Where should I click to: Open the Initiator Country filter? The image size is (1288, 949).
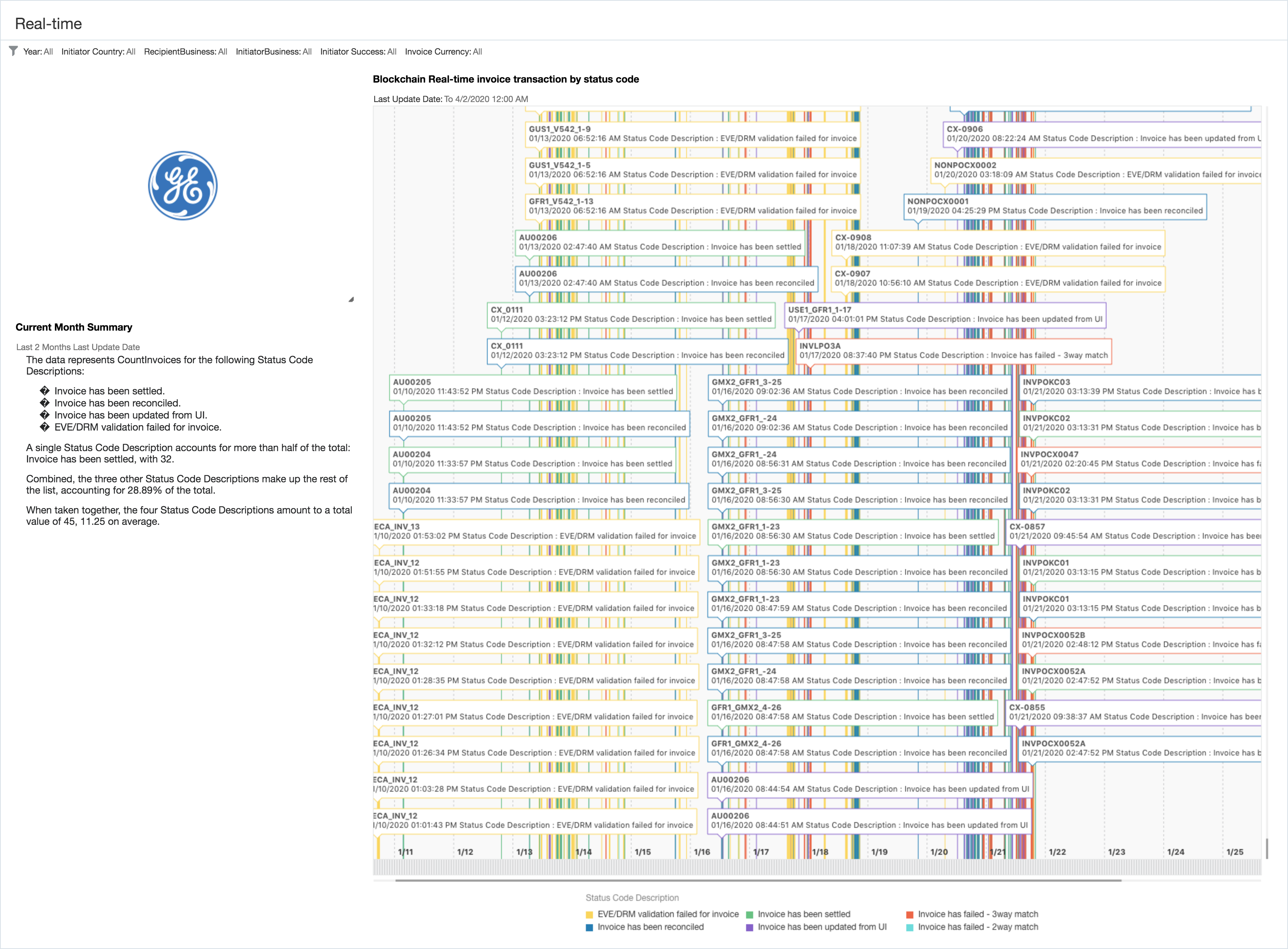coord(99,52)
